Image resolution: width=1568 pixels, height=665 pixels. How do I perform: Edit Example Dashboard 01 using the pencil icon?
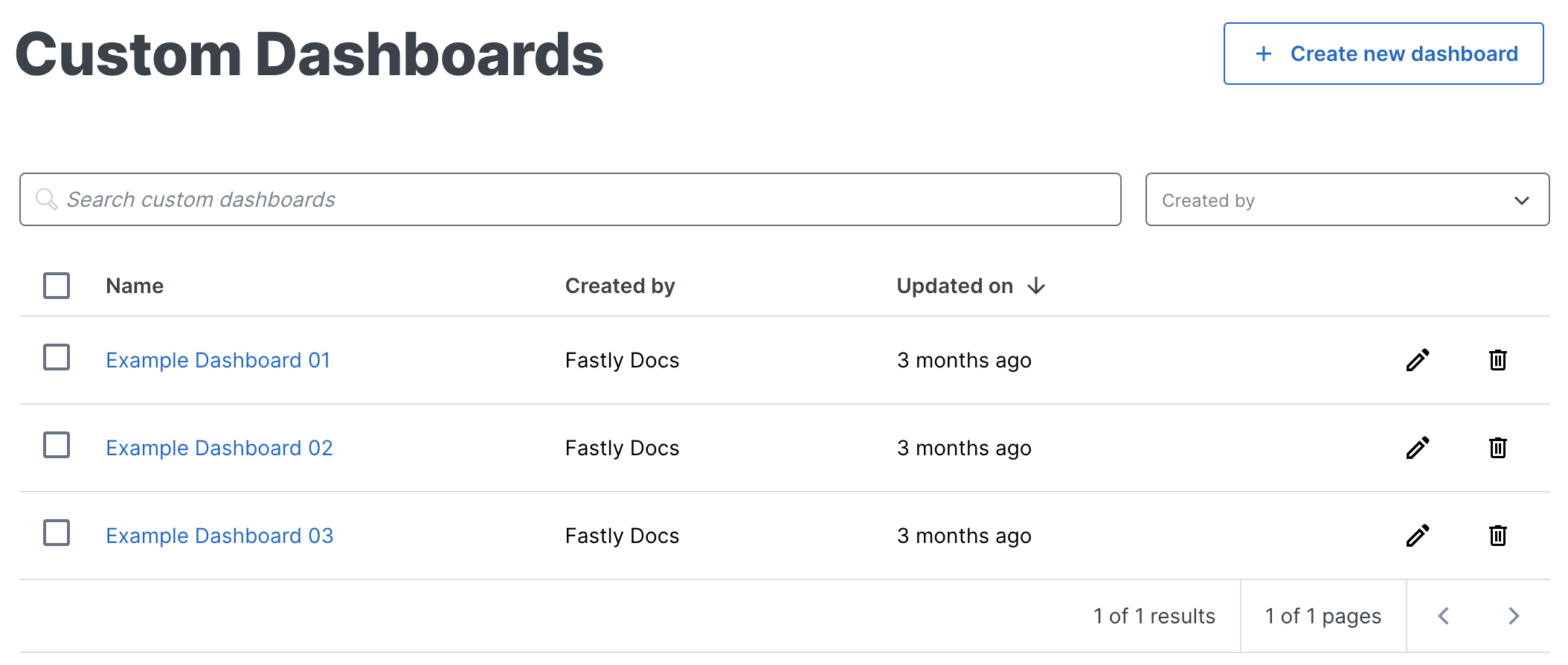click(1417, 360)
